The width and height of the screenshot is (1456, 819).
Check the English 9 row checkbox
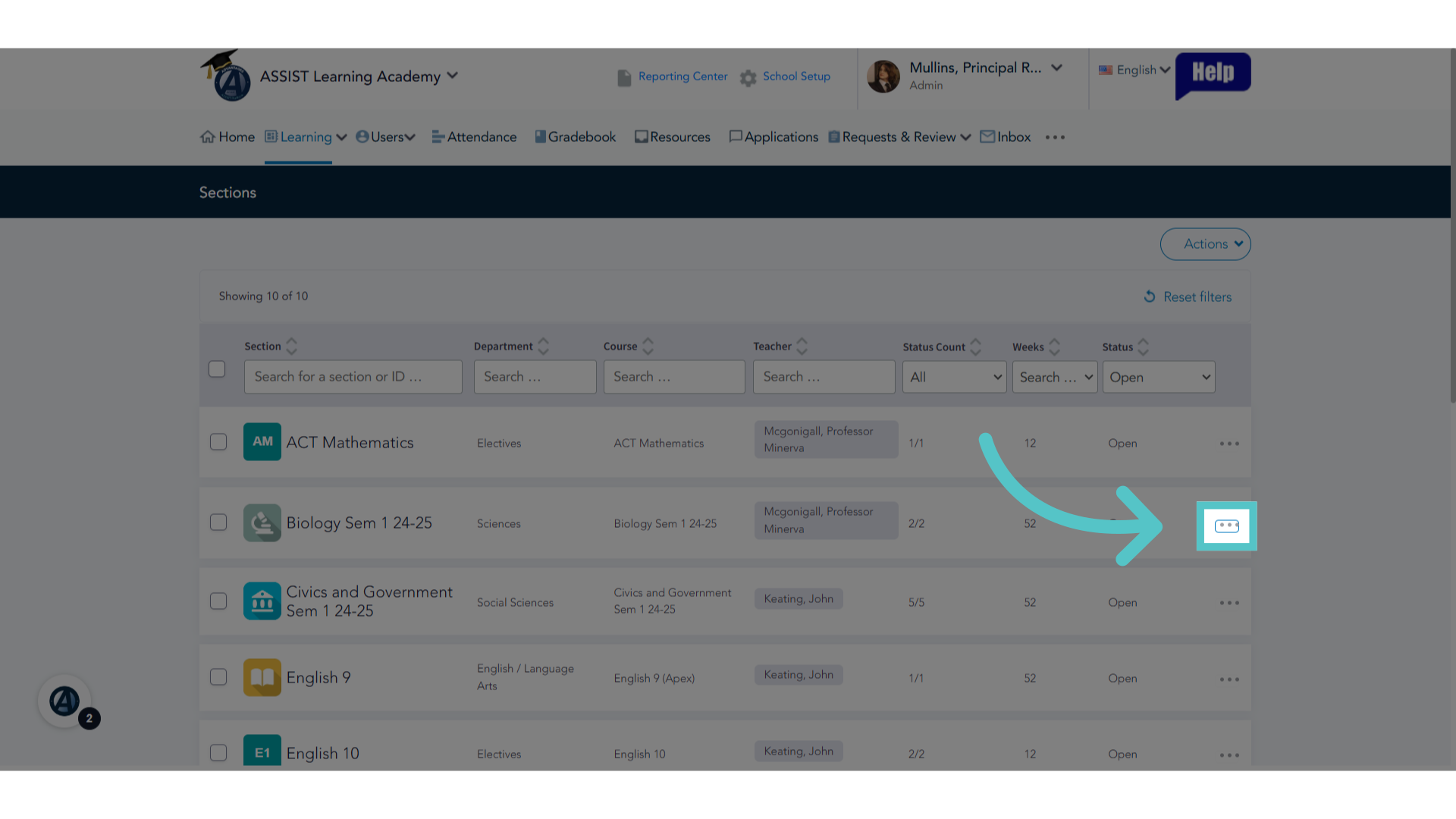coord(218,677)
